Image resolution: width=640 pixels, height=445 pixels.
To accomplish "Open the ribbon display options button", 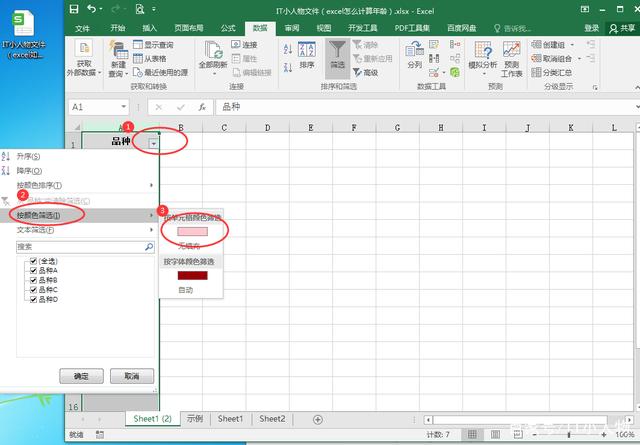I will click(x=585, y=9).
